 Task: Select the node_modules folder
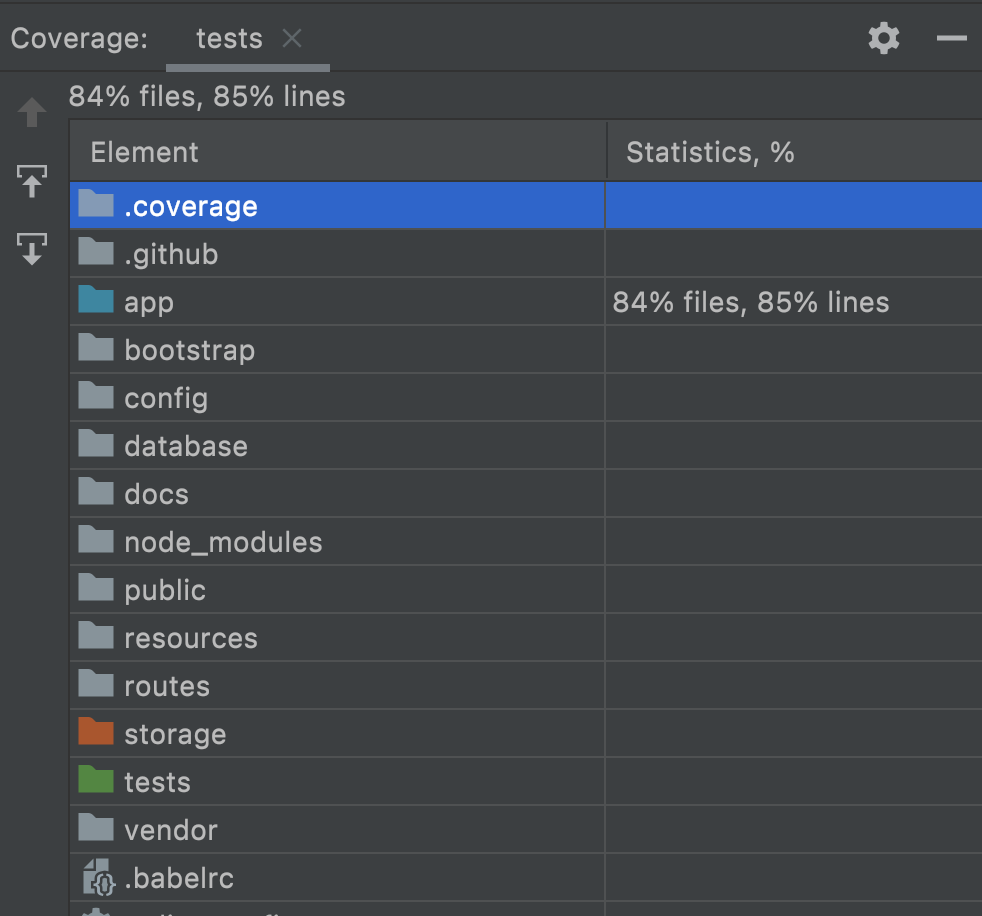pyautogui.click(x=223, y=542)
